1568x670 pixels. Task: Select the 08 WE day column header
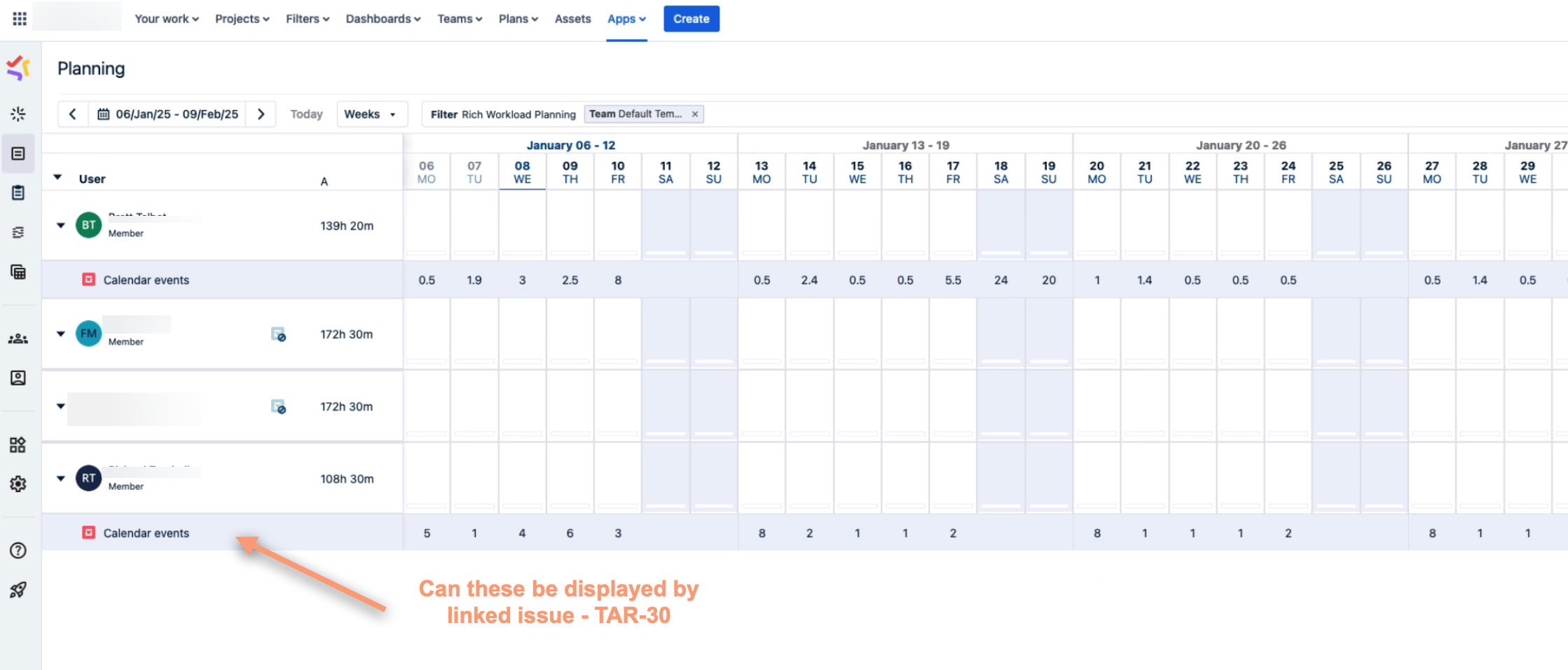[522, 172]
